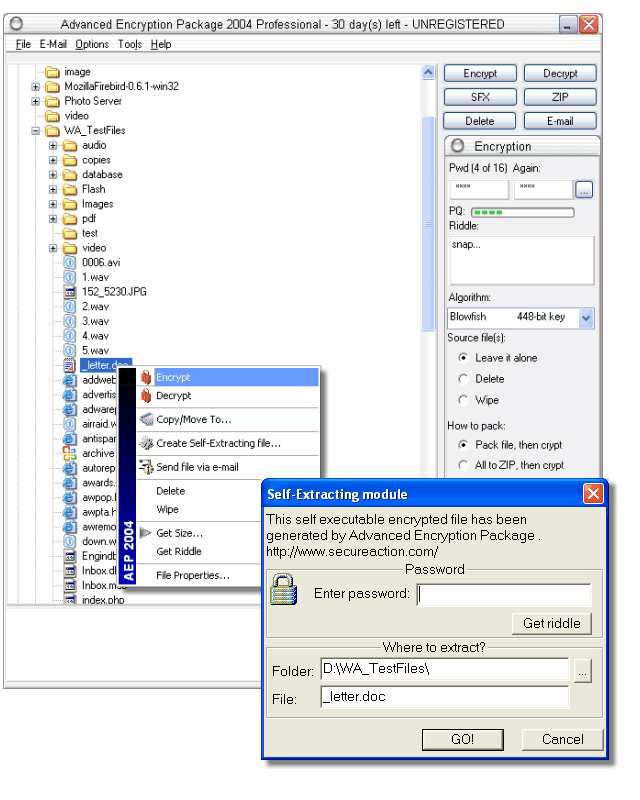The width and height of the screenshot is (640, 800).
Task: Click the GO! button
Action: click(x=462, y=739)
